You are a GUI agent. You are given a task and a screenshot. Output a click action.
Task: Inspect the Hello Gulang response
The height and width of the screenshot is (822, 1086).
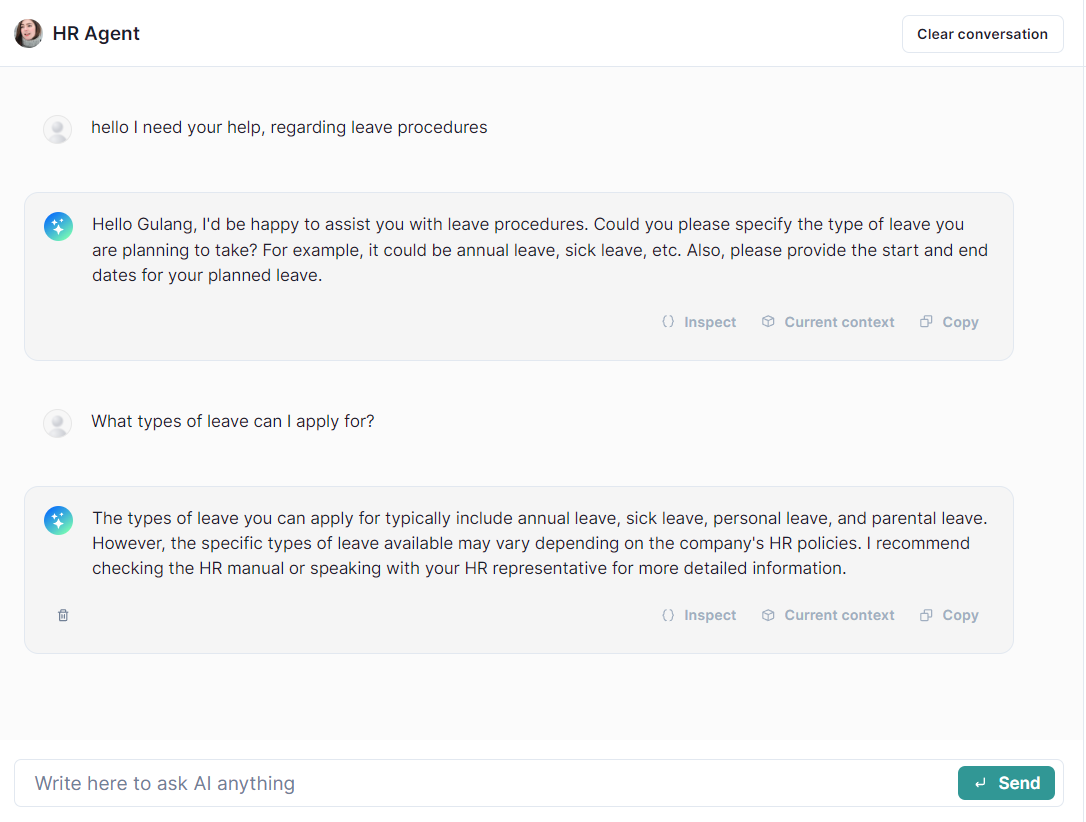699,322
